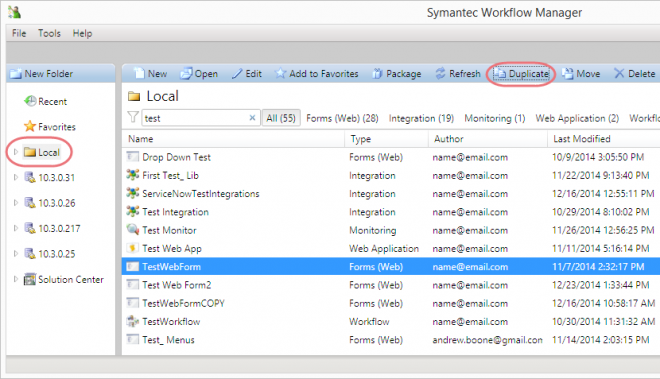Click the Delete X icon
Image resolution: width=660 pixels, height=379 pixels.
(x=619, y=74)
